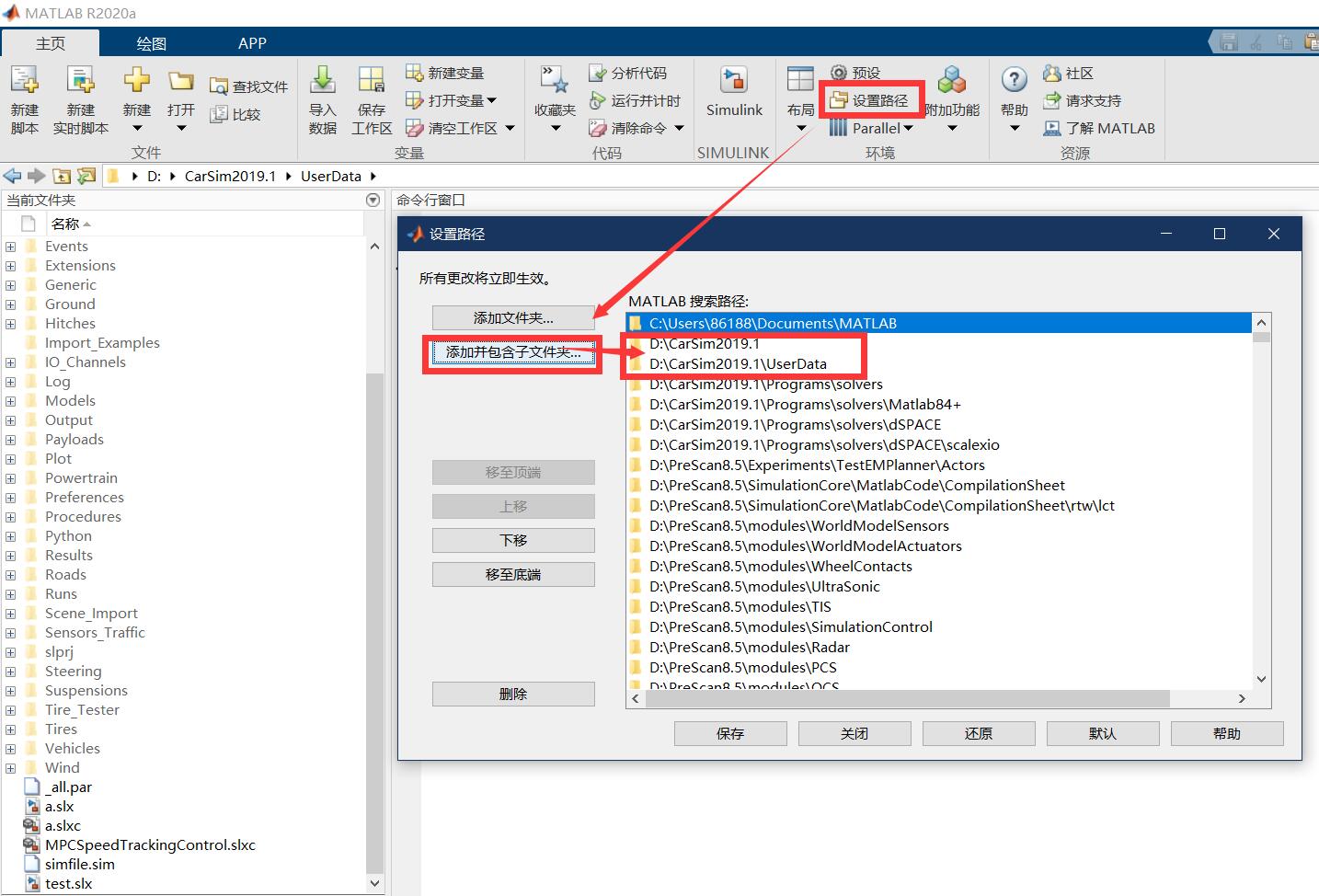1319x896 pixels.
Task: Click search path list horizontal scrollbar right arrow
Action: 1242,699
